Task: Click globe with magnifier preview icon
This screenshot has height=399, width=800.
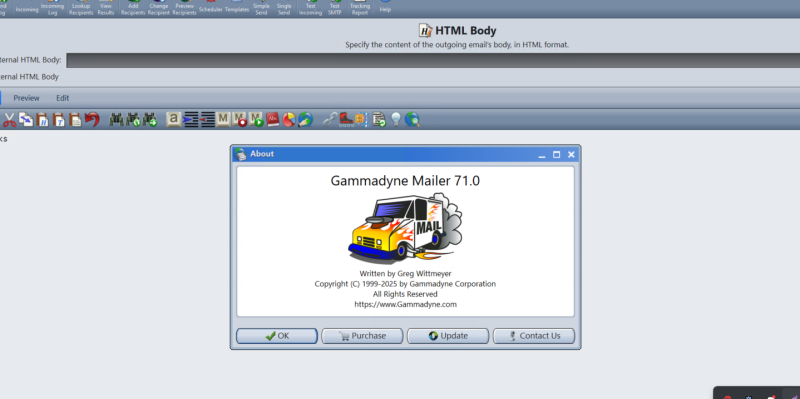Action: [x=412, y=120]
